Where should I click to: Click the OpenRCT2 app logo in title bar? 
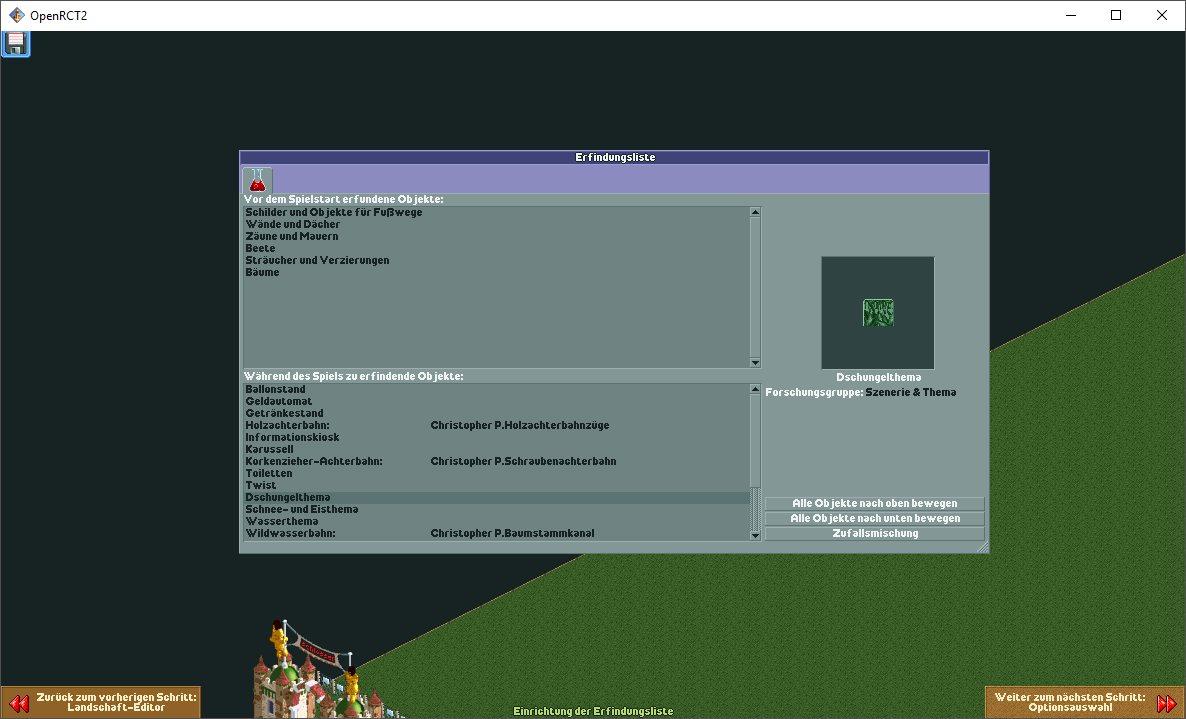click(16, 15)
